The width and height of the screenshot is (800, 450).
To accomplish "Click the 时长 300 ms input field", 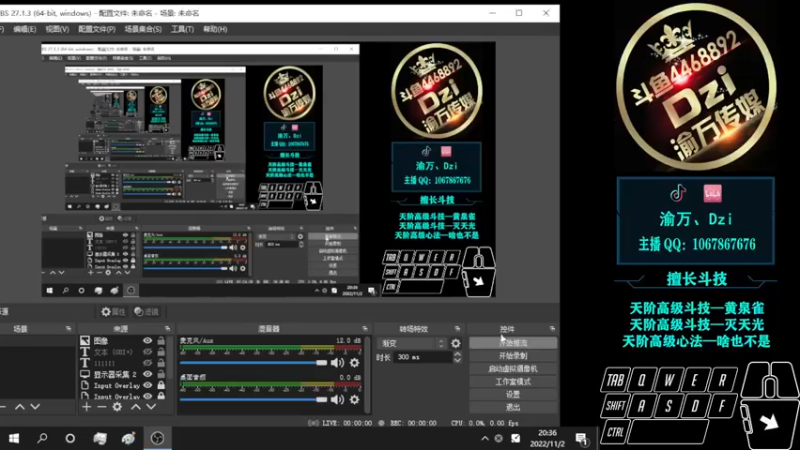I will pyautogui.click(x=423, y=357).
